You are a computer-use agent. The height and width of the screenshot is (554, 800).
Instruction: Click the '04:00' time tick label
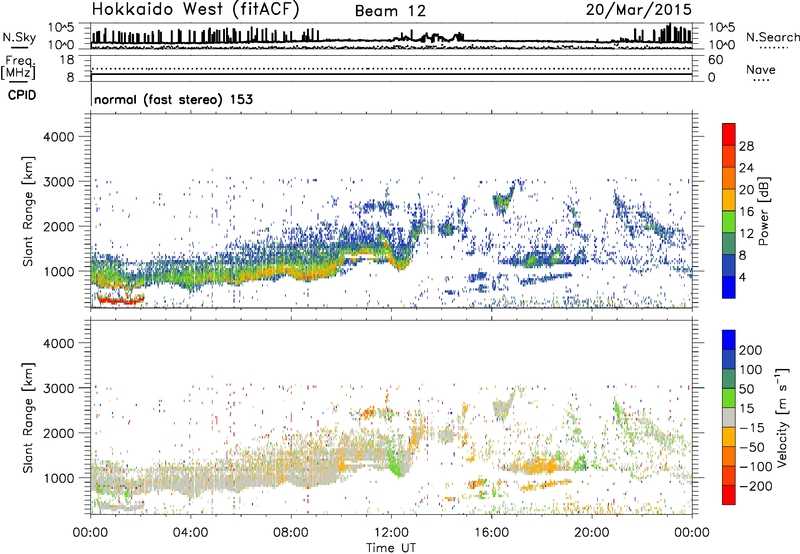point(190,533)
